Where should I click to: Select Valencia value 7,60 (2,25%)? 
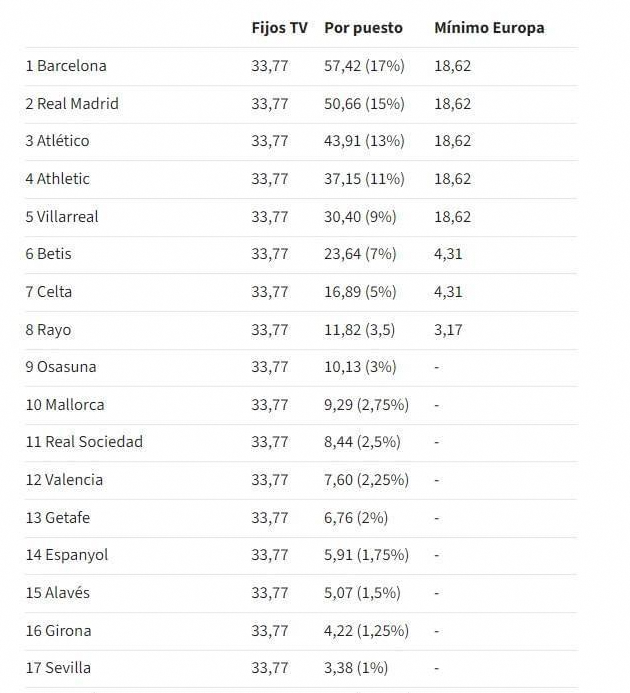point(367,480)
